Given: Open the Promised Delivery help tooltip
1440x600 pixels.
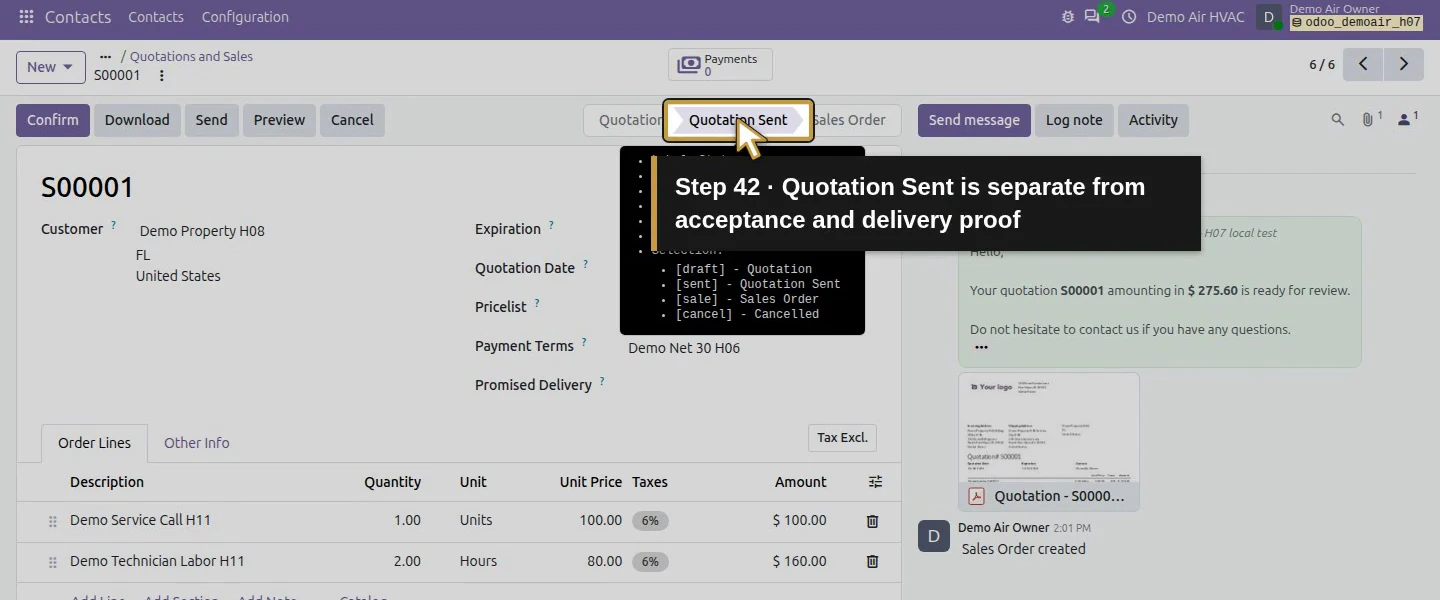Looking at the screenshot, I should (602, 382).
